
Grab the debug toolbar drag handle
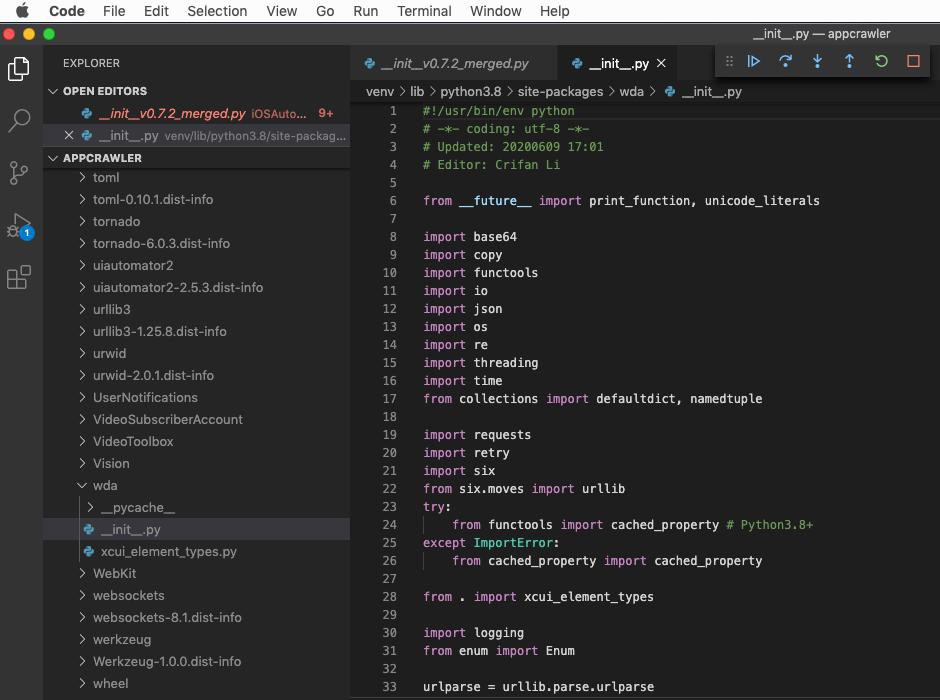tap(729, 61)
